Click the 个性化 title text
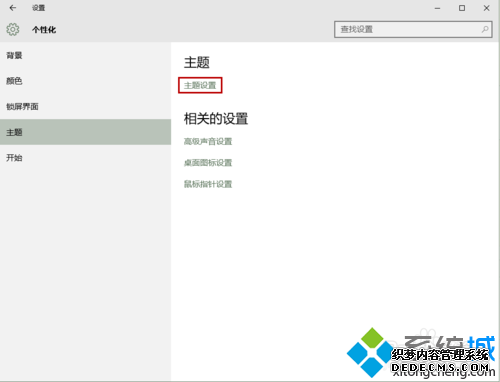 44,30
